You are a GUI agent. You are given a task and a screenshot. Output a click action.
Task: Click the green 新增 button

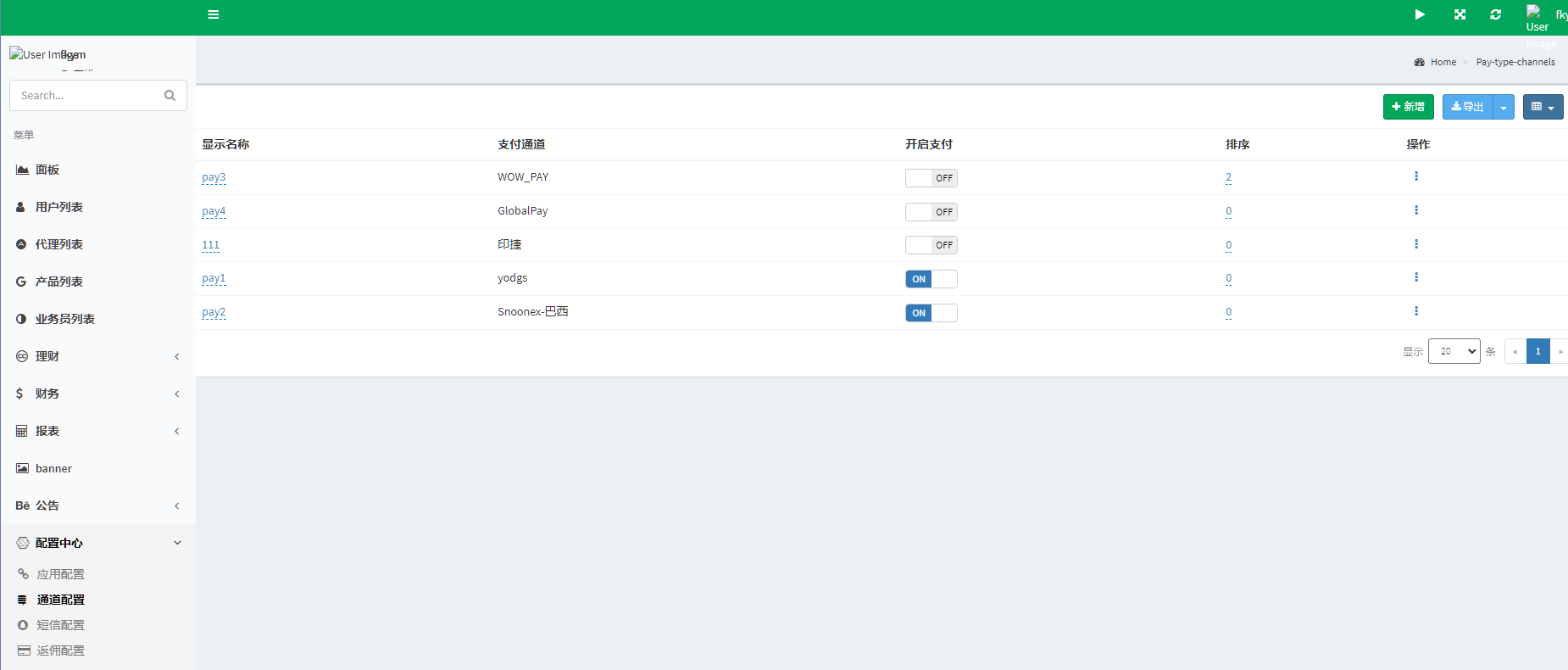pos(1408,107)
